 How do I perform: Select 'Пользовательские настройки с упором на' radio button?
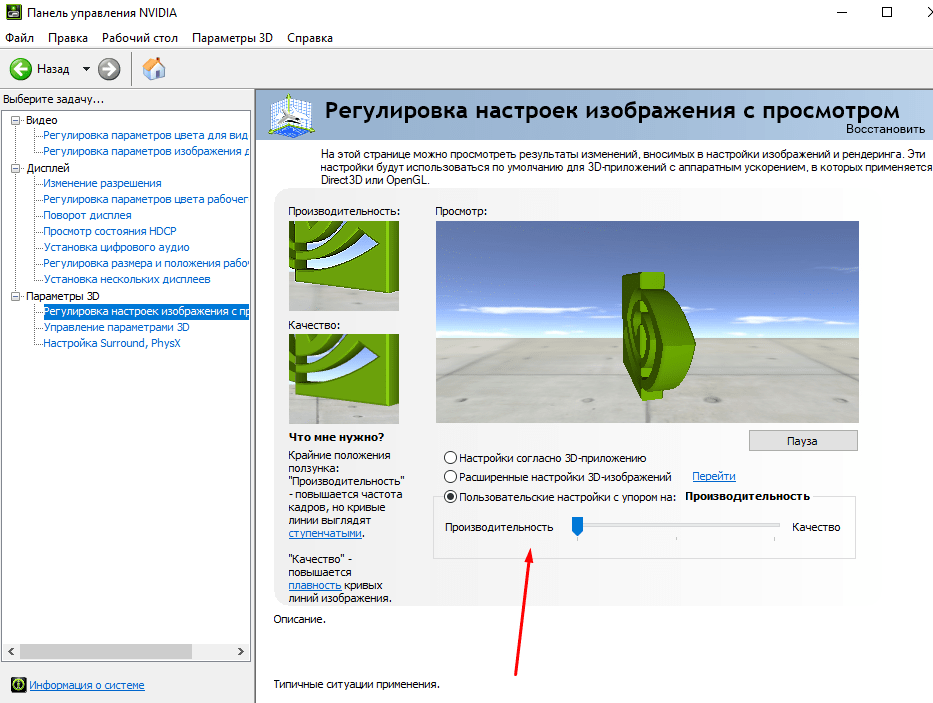pos(451,496)
